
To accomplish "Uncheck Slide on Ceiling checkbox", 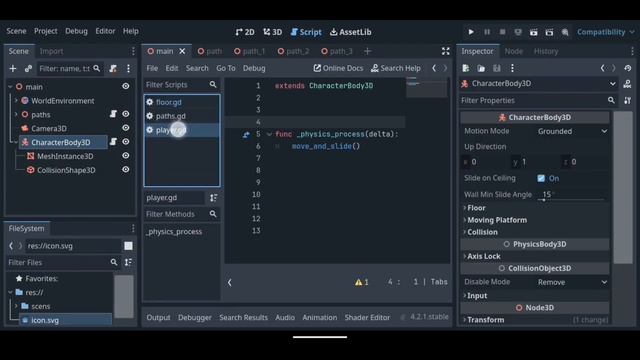I will pyautogui.click(x=541, y=178).
